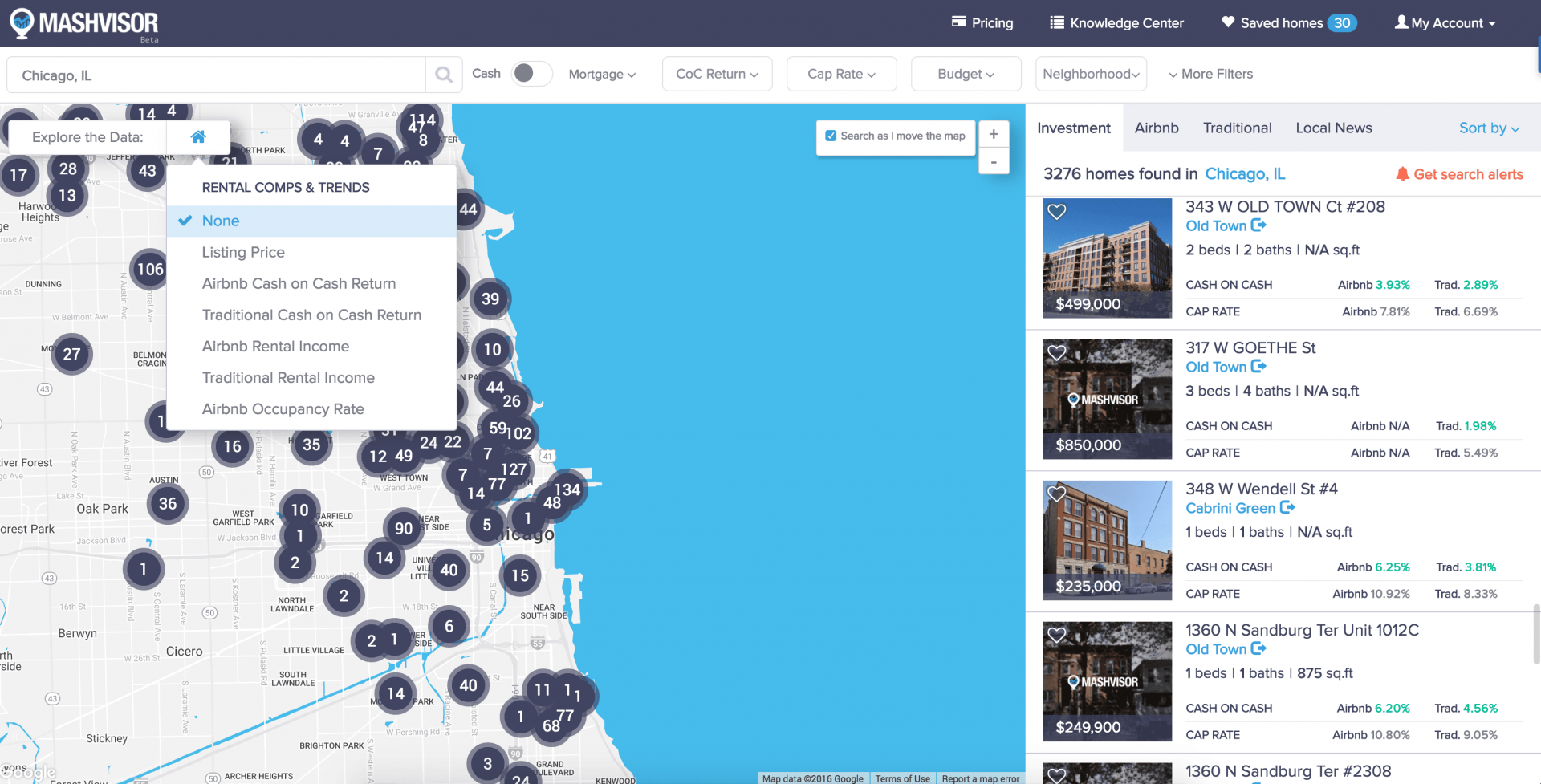Open the search magnifying glass icon
Screen dimensions: 1541x784
click(444, 74)
